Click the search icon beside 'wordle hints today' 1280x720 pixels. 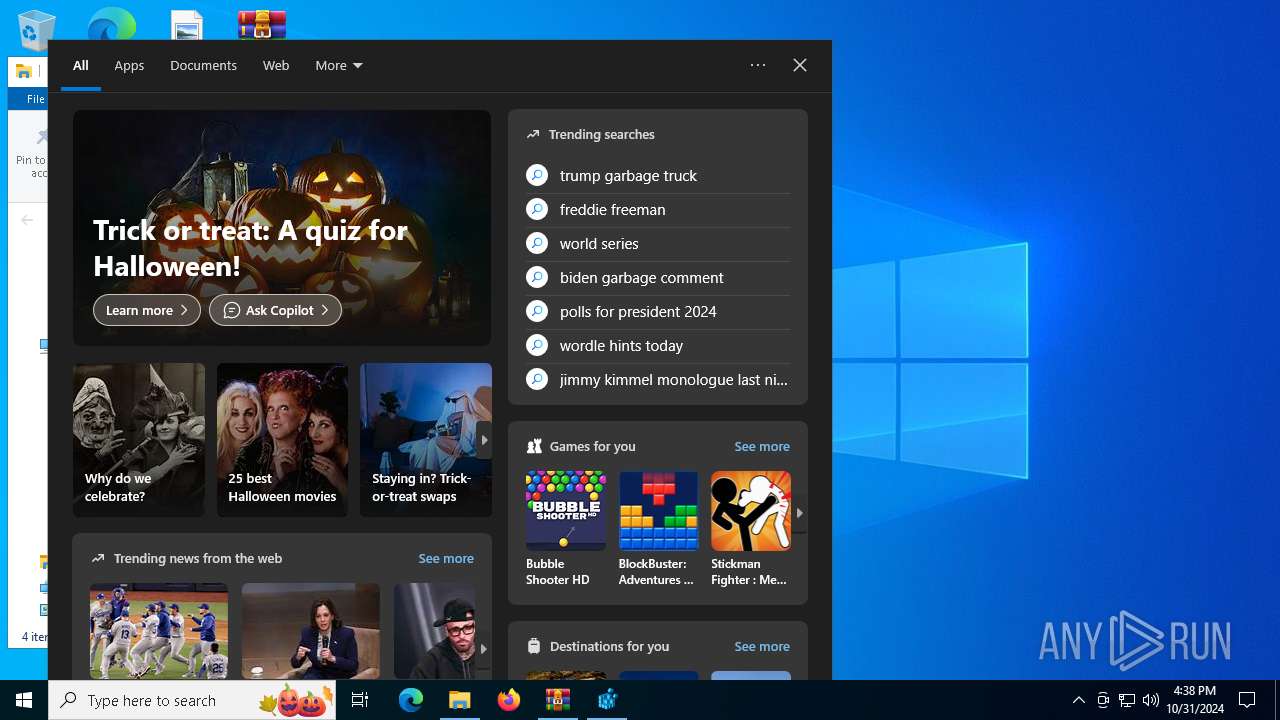click(537, 345)
